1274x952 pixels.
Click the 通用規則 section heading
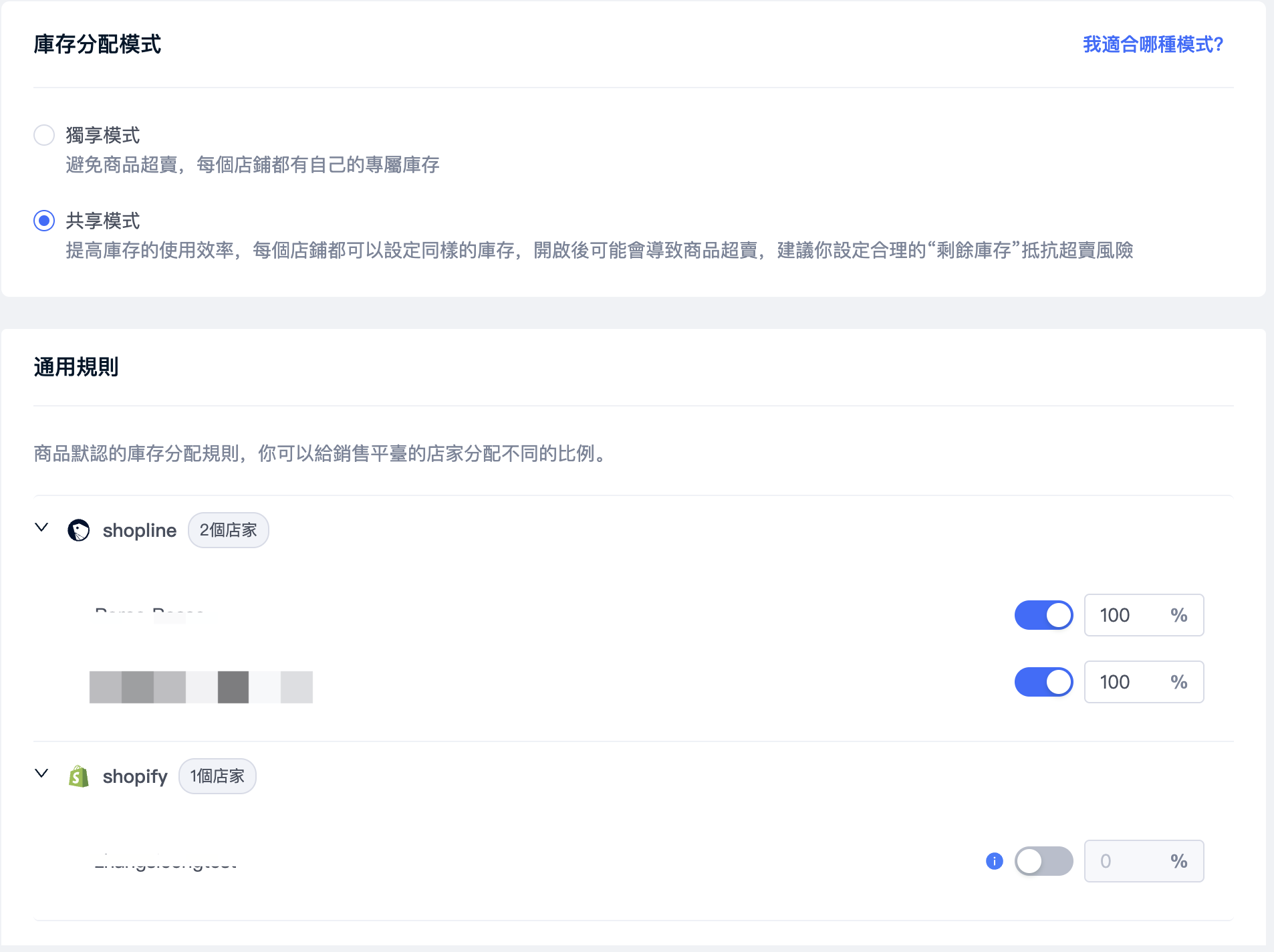(x=76, y=367)
